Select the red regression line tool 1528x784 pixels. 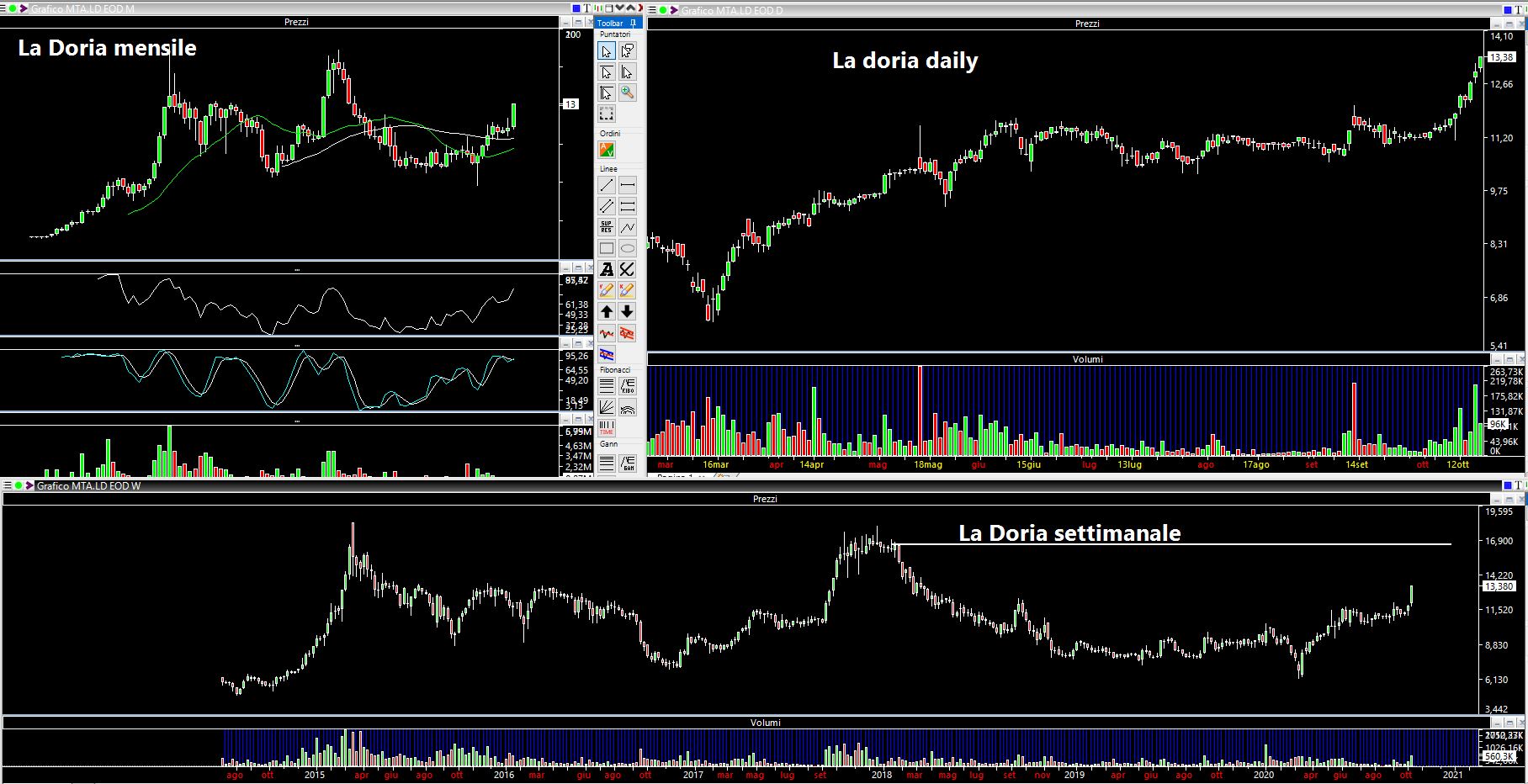pos(607,333)
